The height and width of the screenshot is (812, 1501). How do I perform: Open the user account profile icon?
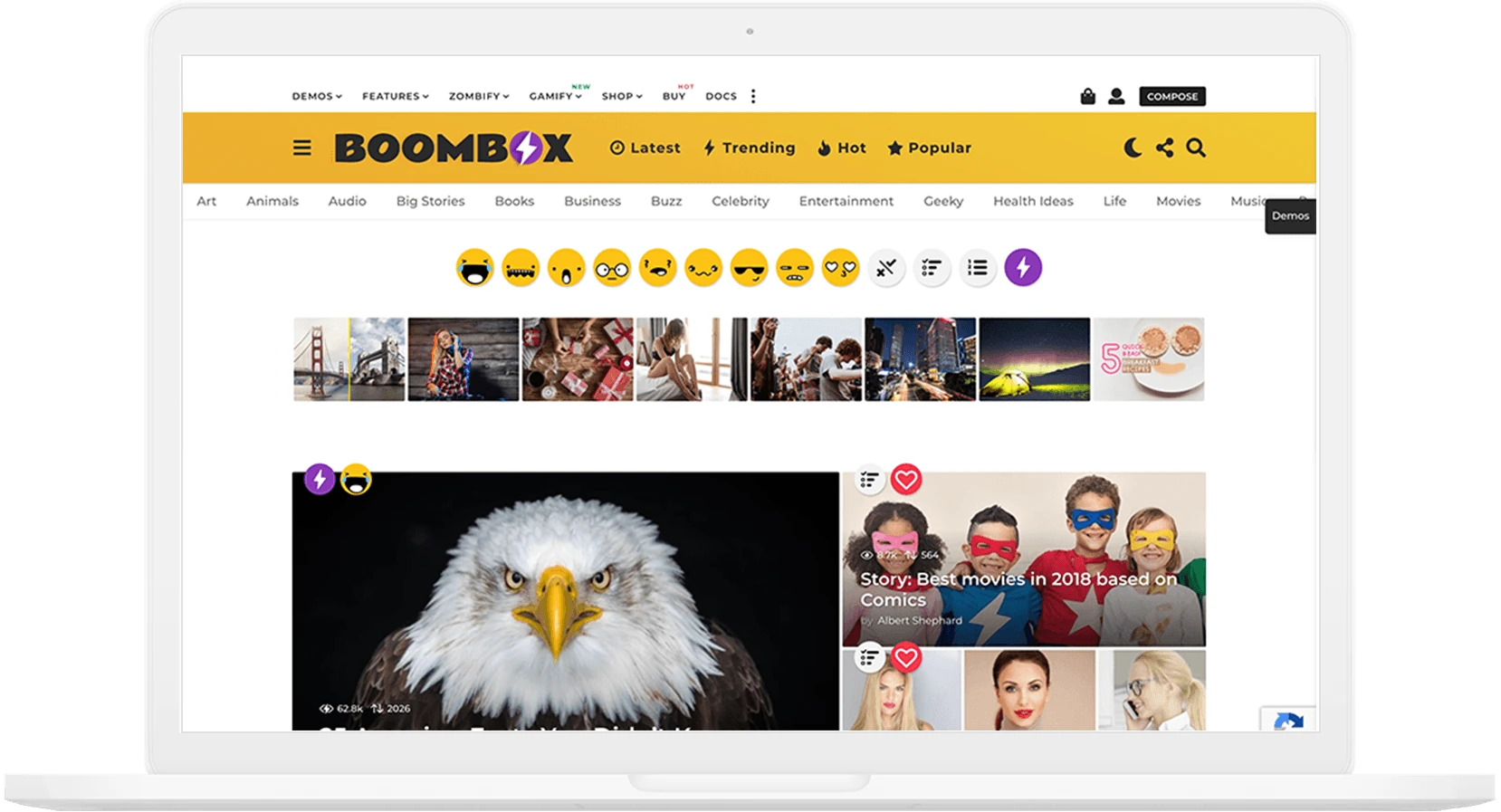[1116, 96]
